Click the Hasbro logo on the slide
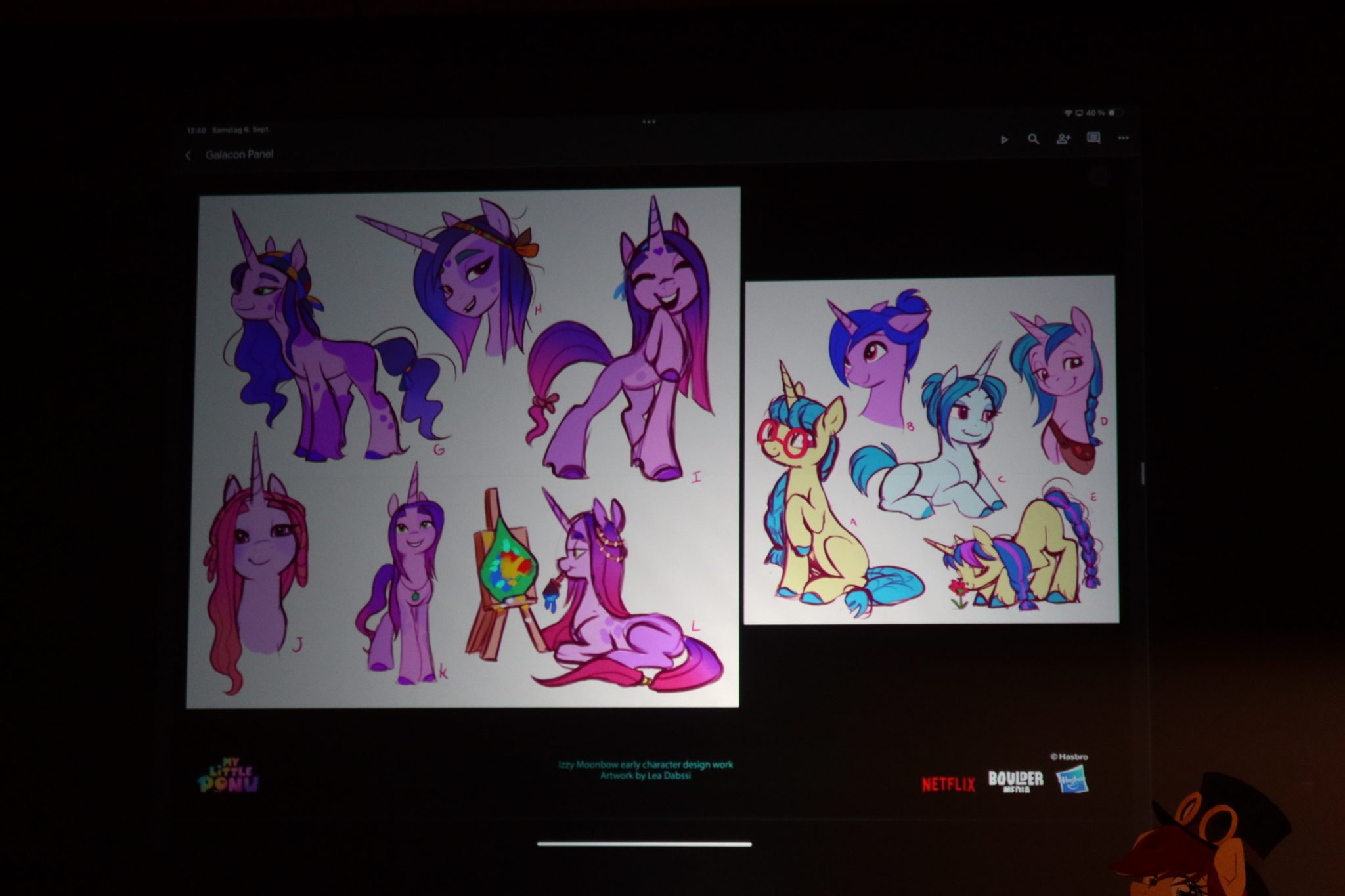Viewport: 1345px width, 896px height. point(1072,780)
